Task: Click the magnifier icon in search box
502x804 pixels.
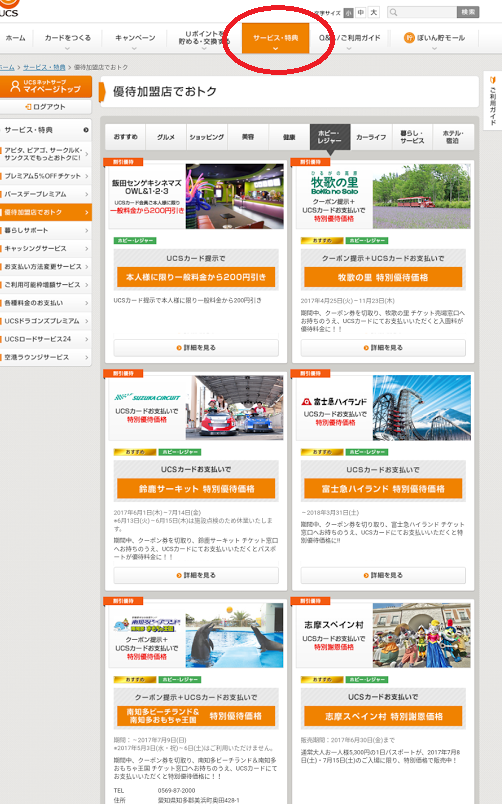Action: tap(393, 12)
